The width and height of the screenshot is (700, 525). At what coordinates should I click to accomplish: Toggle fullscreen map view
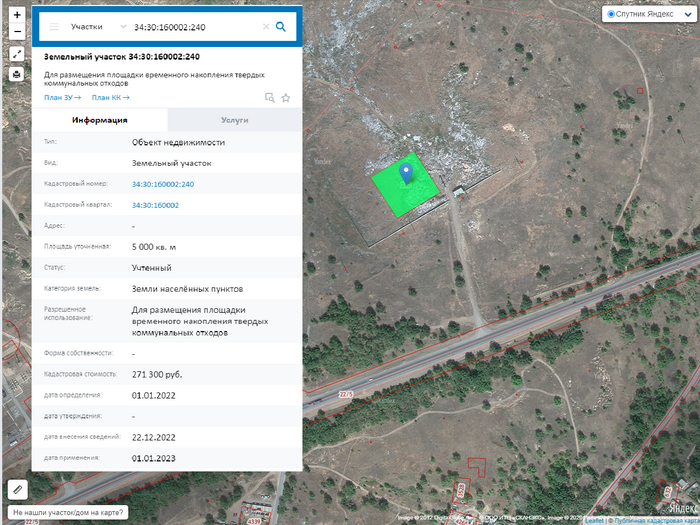point(17,54)
